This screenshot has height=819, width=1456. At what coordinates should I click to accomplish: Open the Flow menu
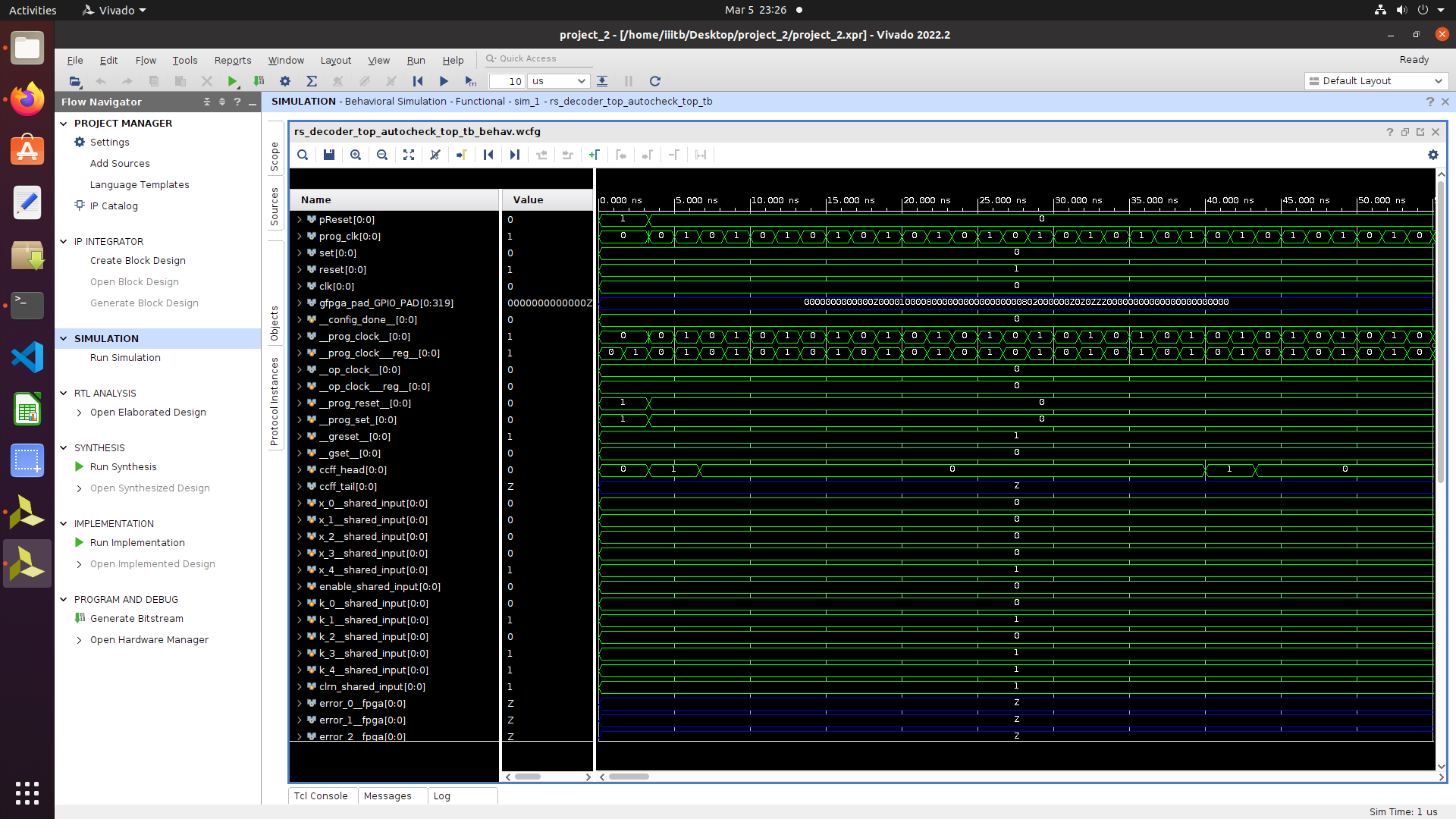pos(146,60)
